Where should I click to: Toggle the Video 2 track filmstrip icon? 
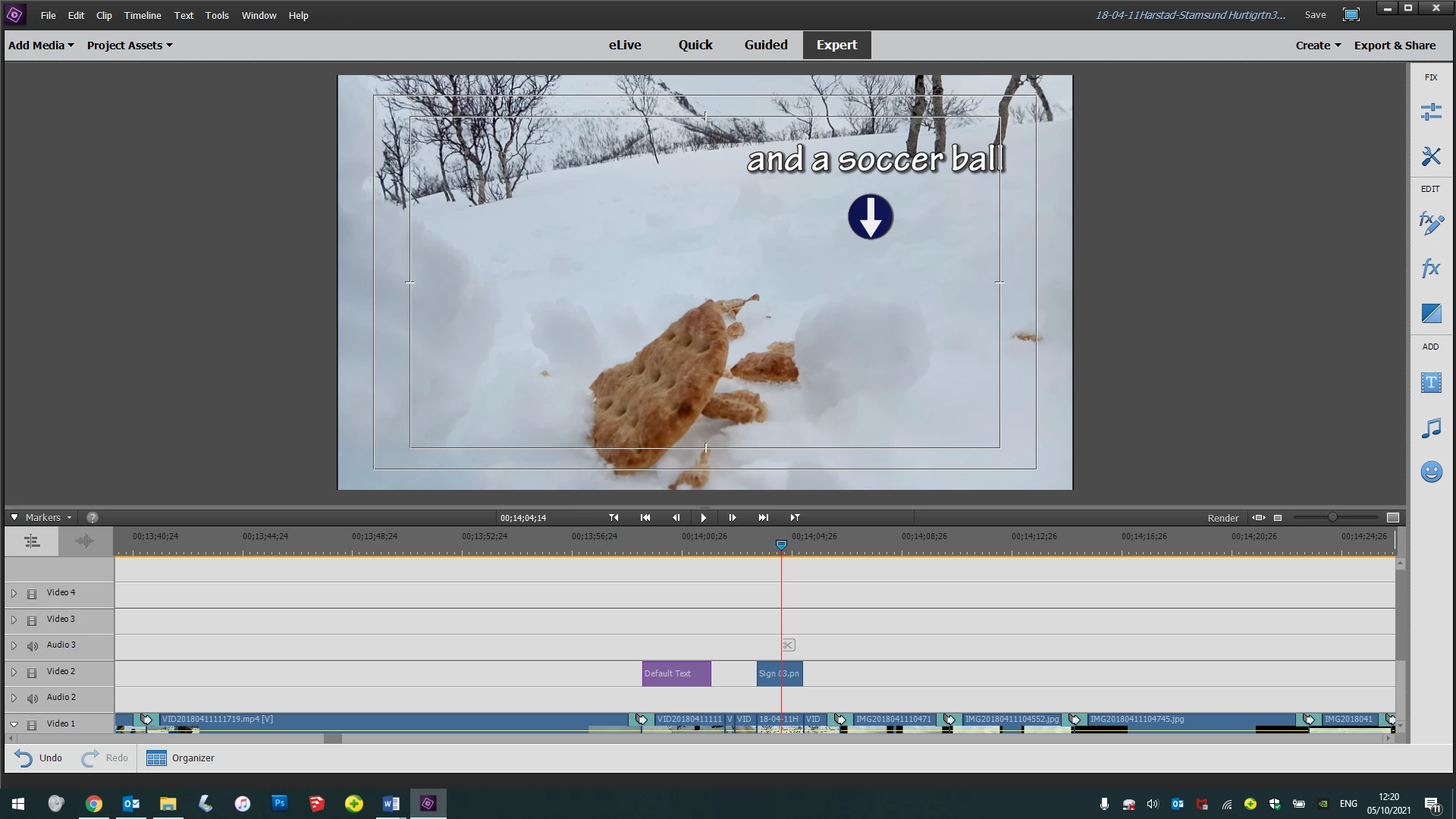[32, 673]
